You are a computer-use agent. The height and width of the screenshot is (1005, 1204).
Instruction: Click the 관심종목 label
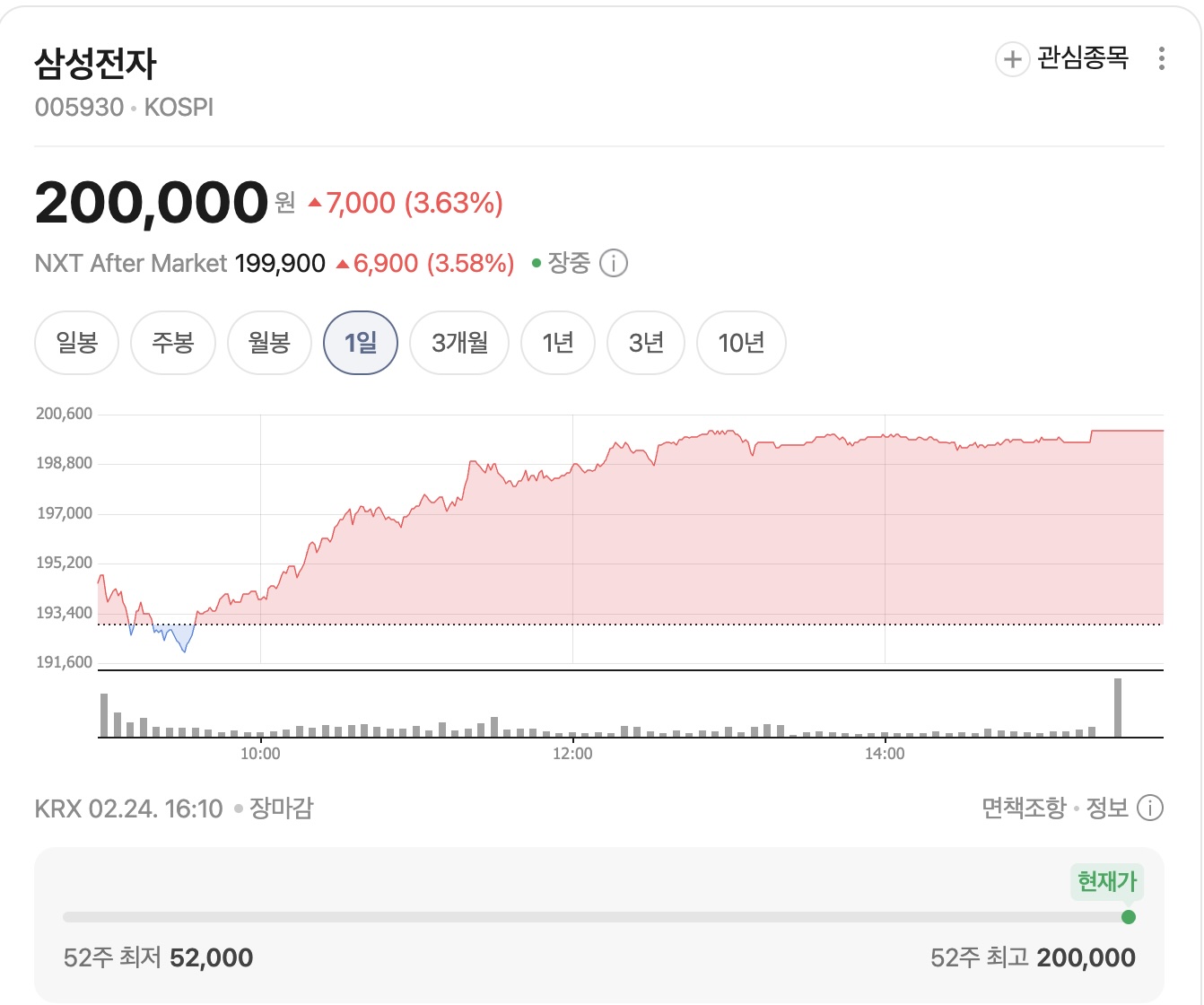coord(1083,59)
